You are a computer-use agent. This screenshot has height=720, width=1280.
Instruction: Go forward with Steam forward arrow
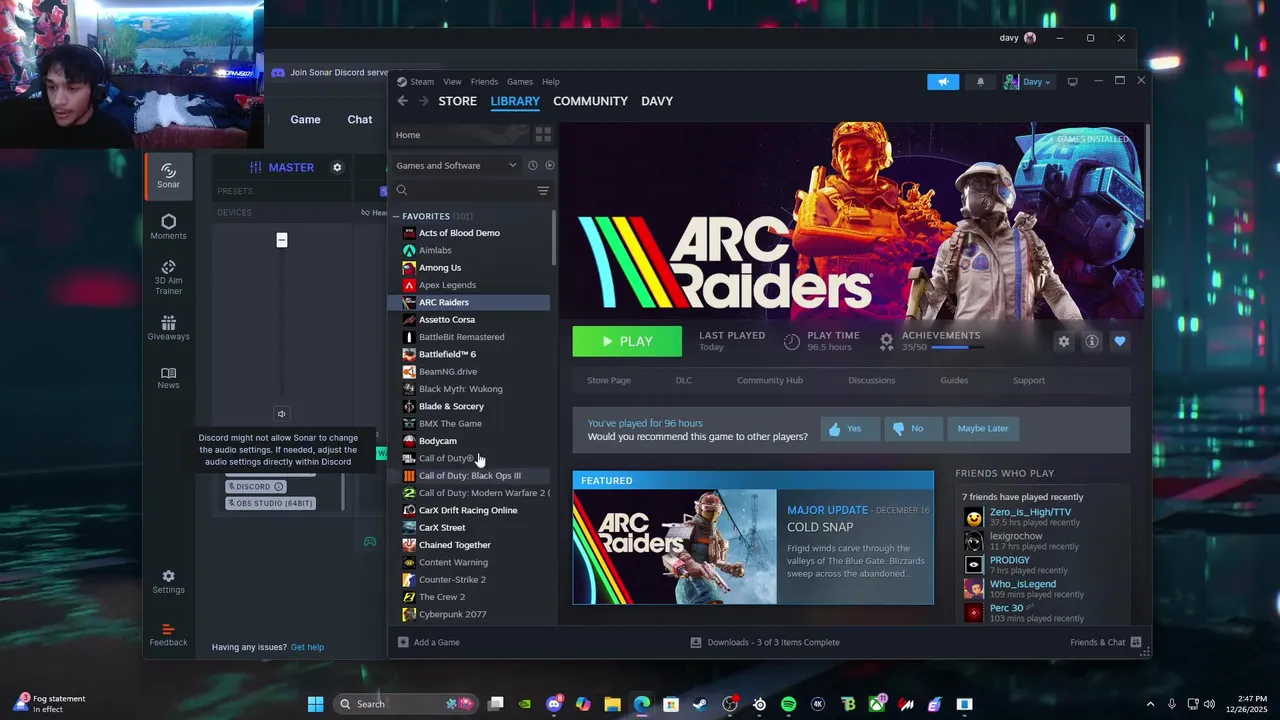(423, 101)
